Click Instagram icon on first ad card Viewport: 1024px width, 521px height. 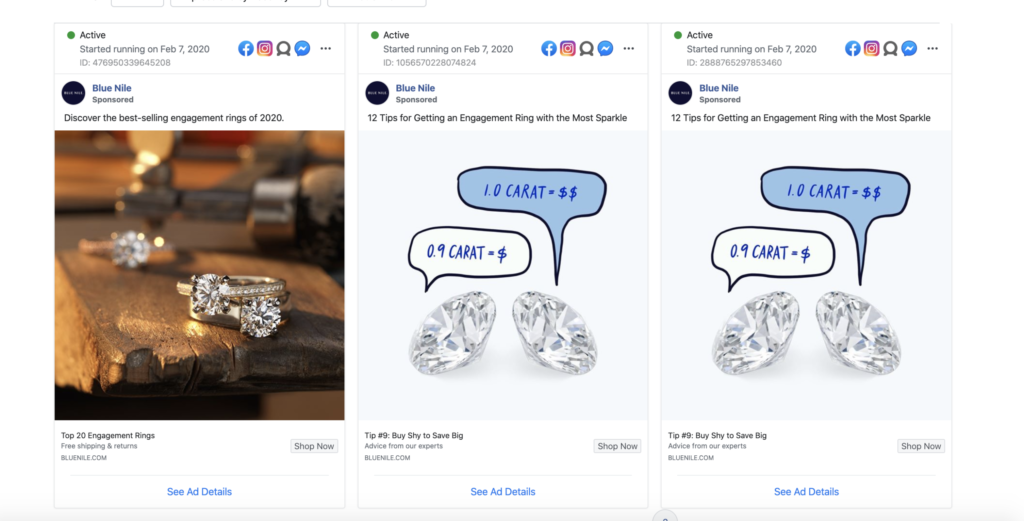click(x=264, y=48)
